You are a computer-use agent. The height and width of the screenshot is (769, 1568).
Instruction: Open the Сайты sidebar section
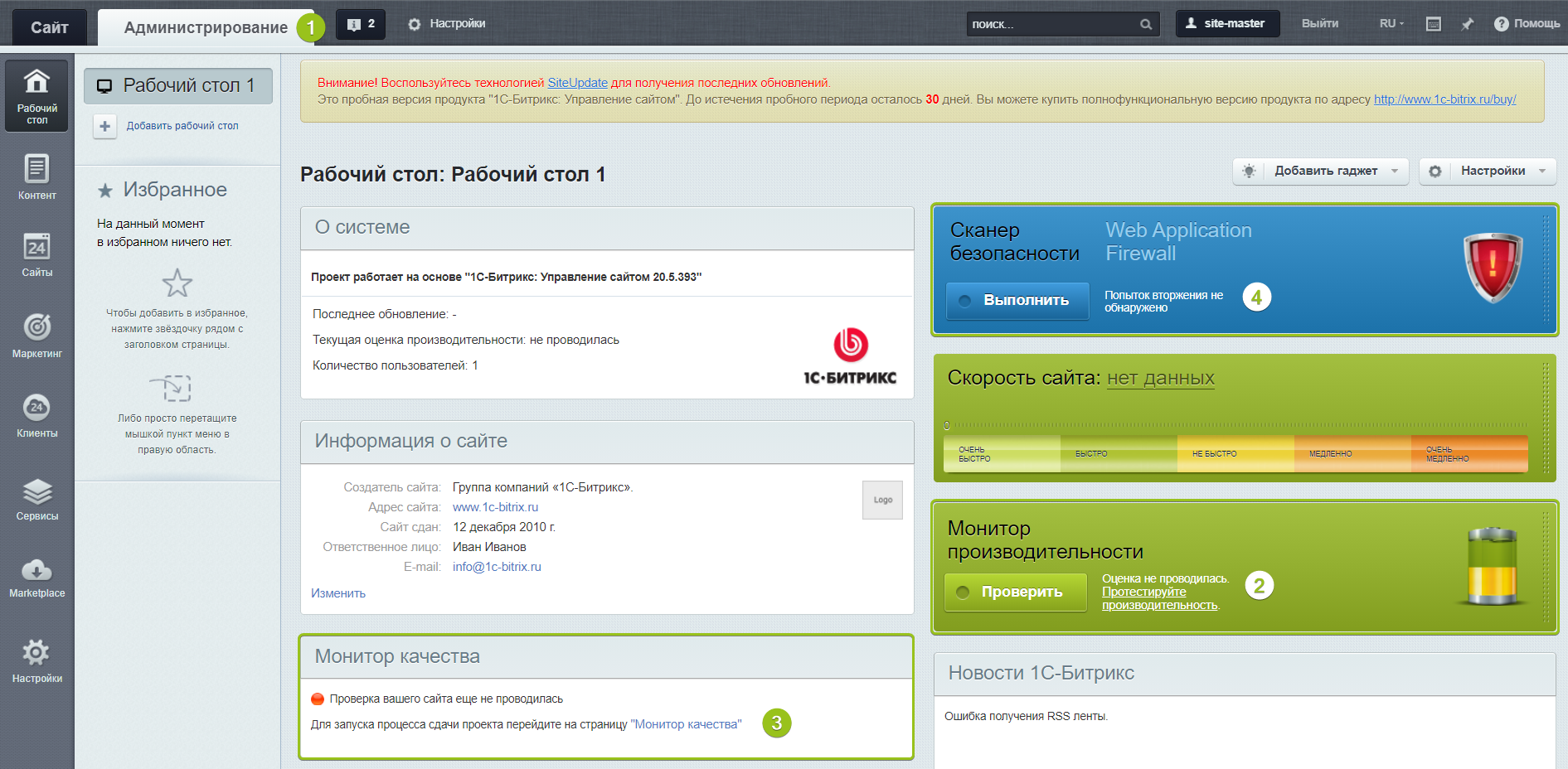click(x=37, y=254)
